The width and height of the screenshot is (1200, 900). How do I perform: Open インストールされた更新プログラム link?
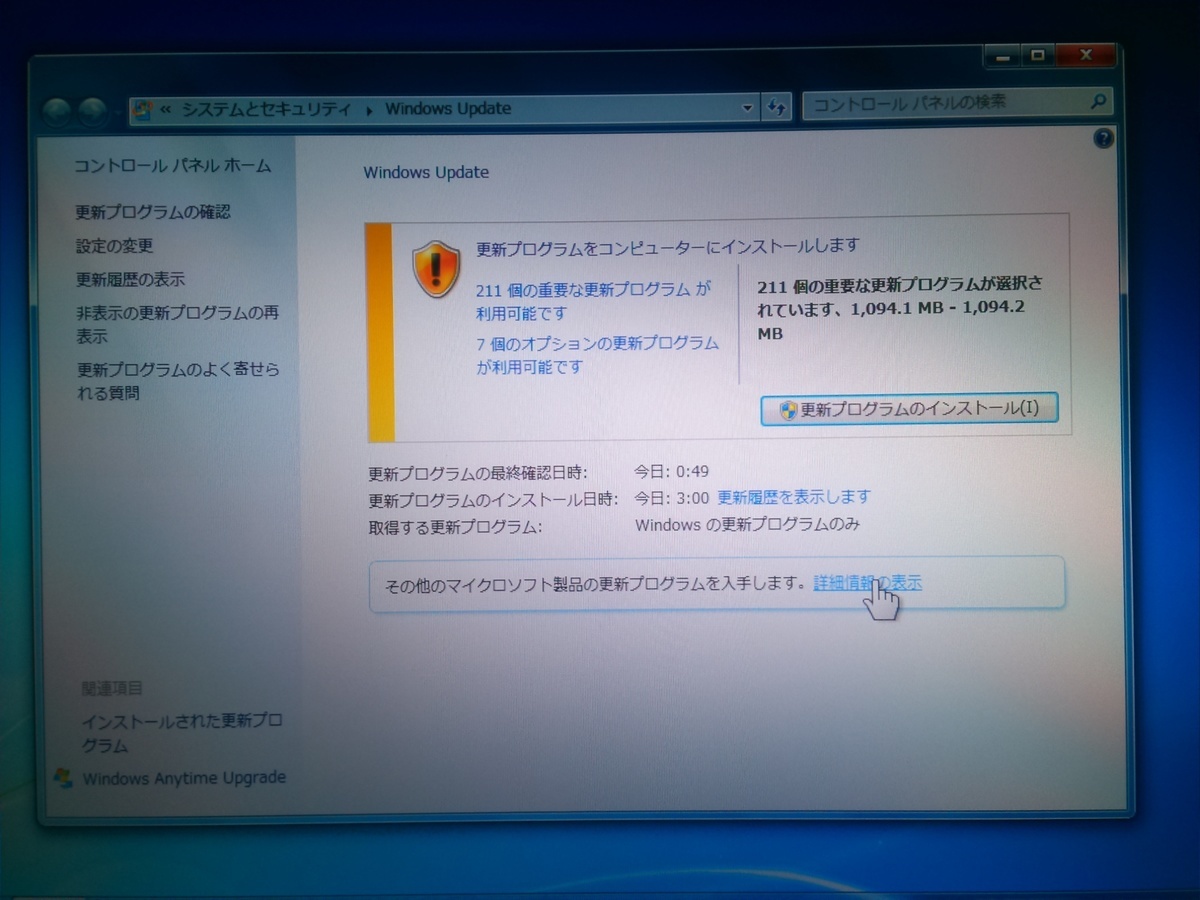pos(182,733)
